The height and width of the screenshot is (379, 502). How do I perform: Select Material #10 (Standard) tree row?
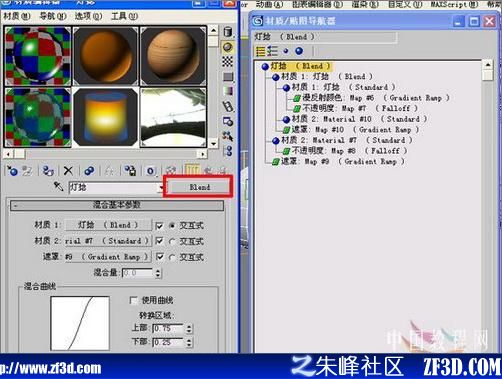coord(355,119)
